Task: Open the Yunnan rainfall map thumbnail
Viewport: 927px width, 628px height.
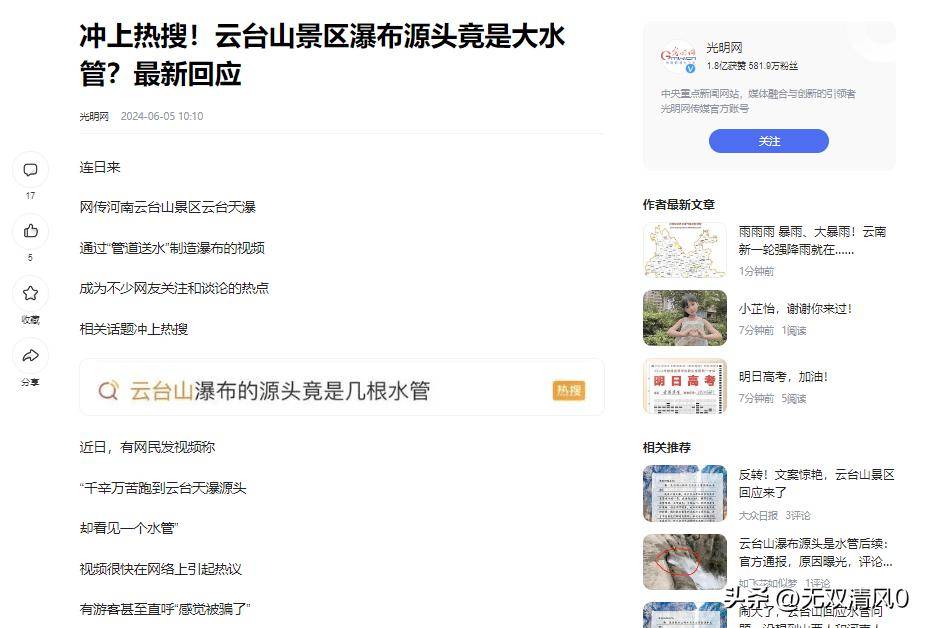Action: tap(685, 250)
